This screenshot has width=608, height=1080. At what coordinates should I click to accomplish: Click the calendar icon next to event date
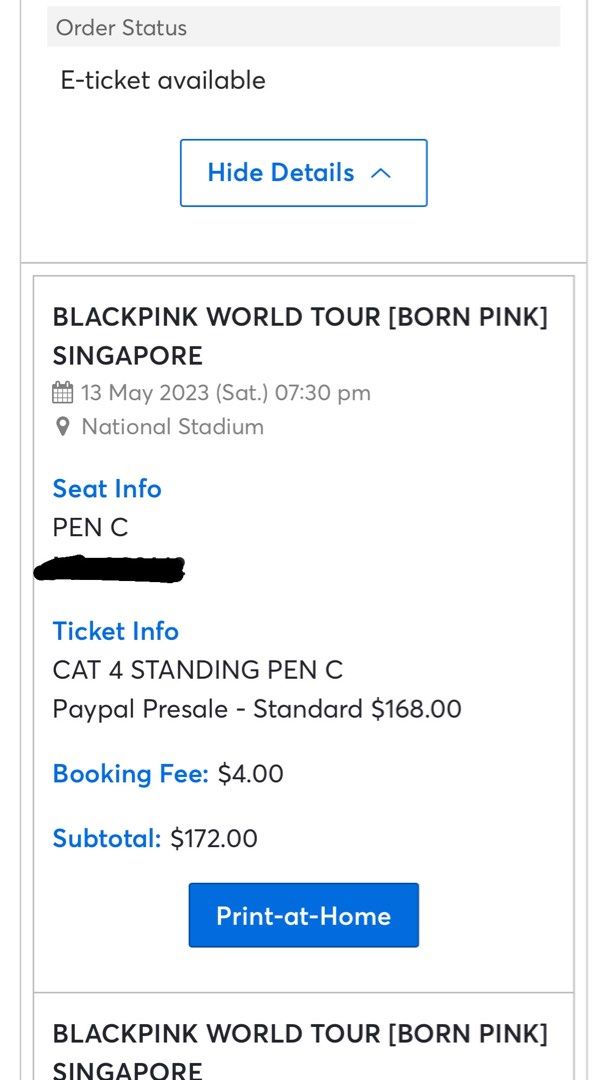(x=63, y=393)
